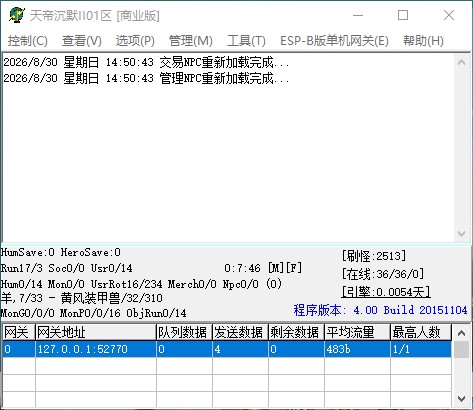473x410 pixels.
Task: Click the 黄风装甲兽/32/310 status line
Action: [x=82, y=298]
